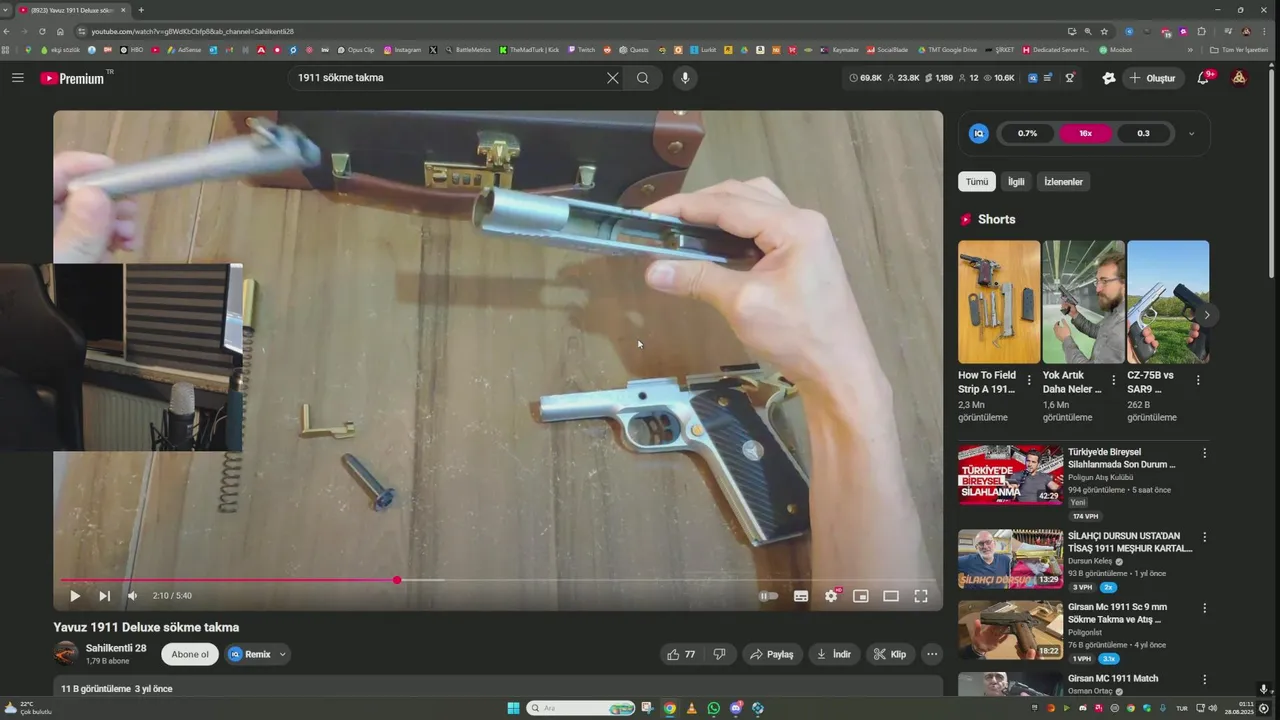
Task: Open options menu for How To Field Strip short
Action: click(1029, 380)
